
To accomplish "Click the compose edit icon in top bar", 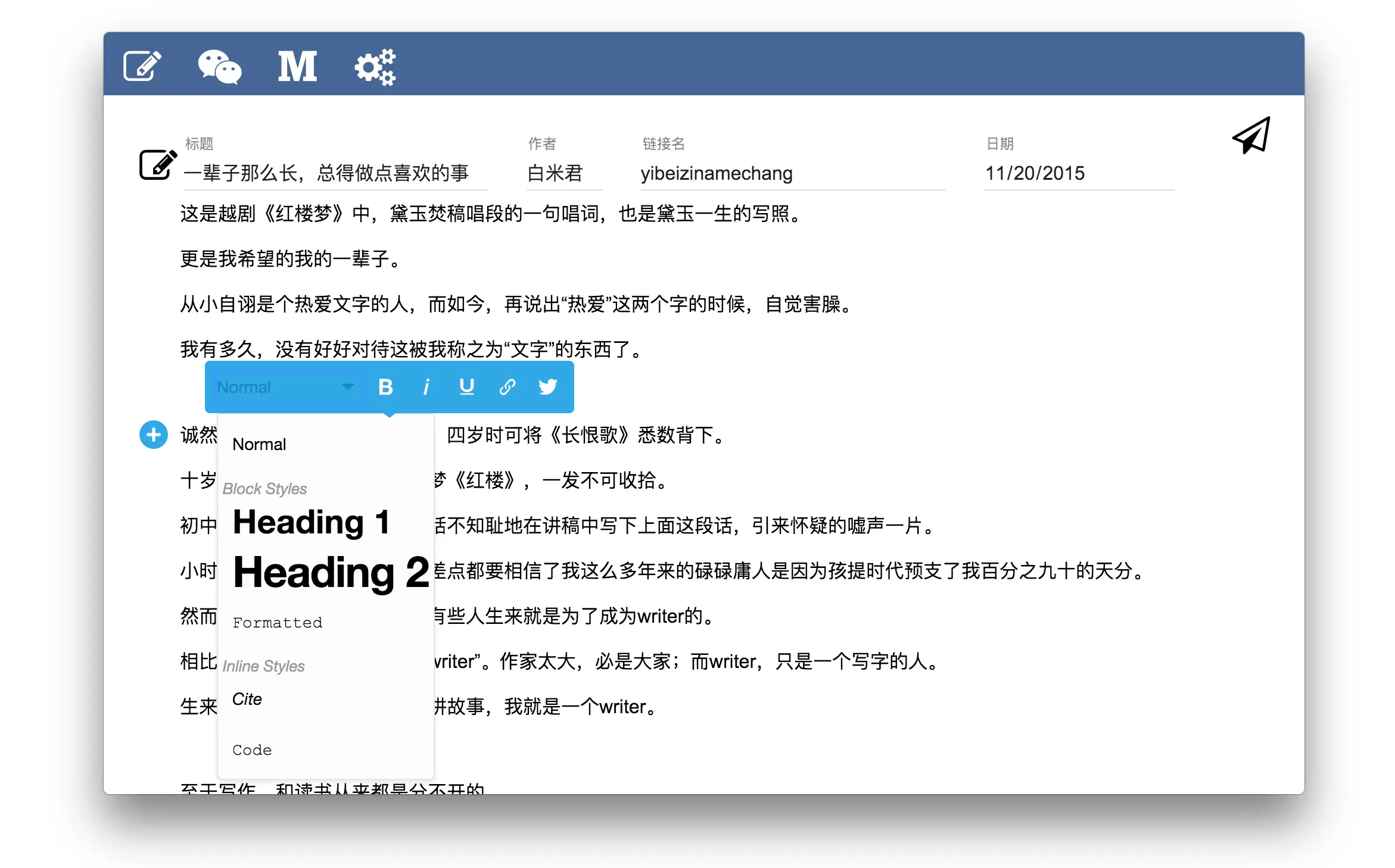I will pos(142,65).
